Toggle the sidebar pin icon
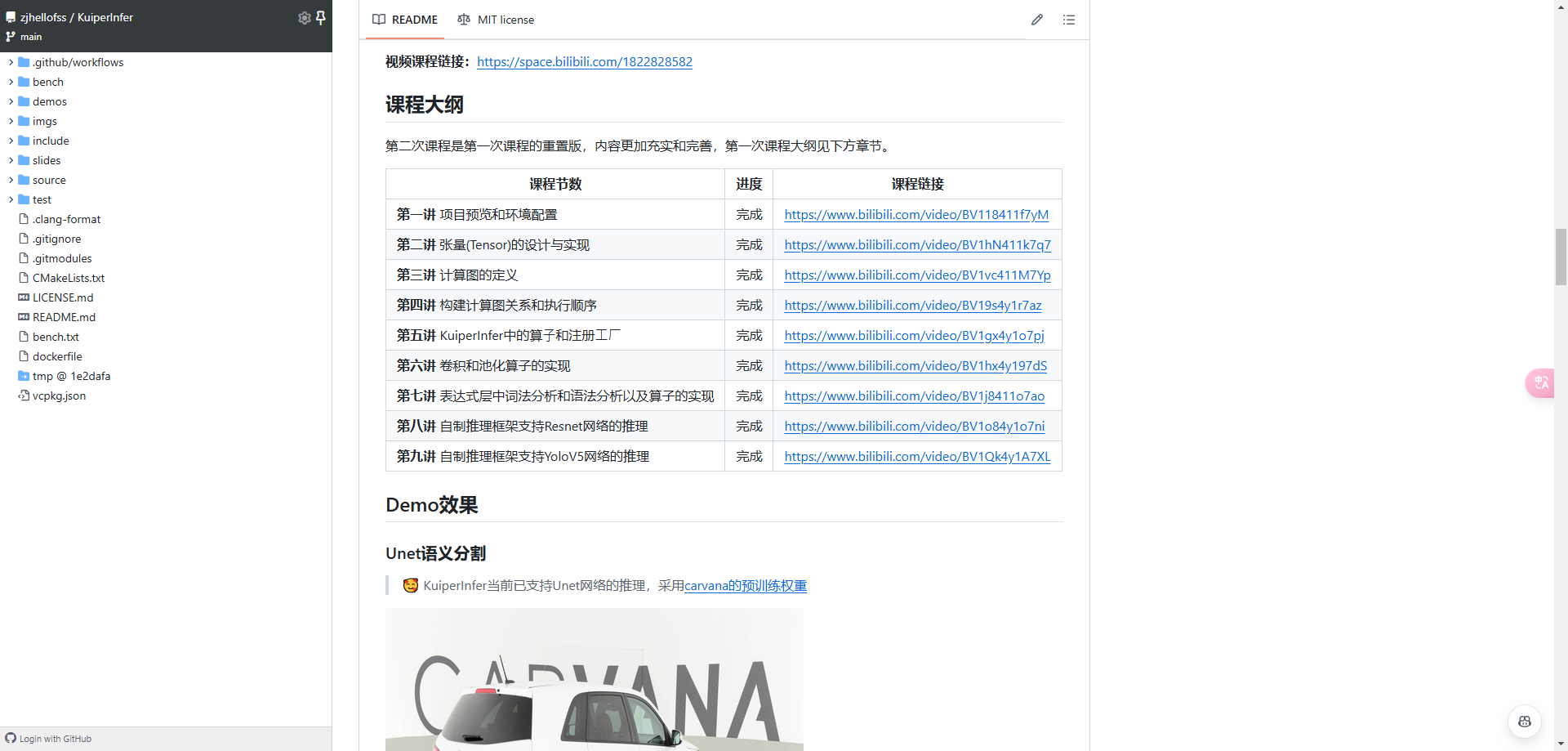Viewport: 1568px width, 751px height. [x=321, y=17]
